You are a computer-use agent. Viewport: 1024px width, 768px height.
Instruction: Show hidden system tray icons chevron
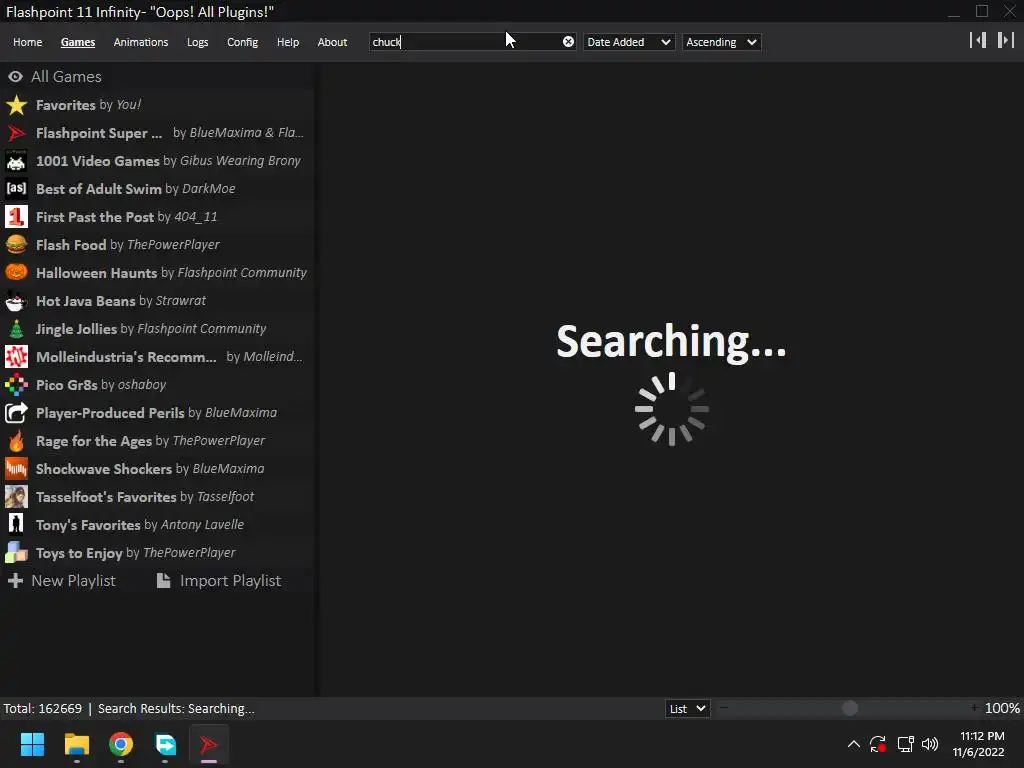click(854, 744)
